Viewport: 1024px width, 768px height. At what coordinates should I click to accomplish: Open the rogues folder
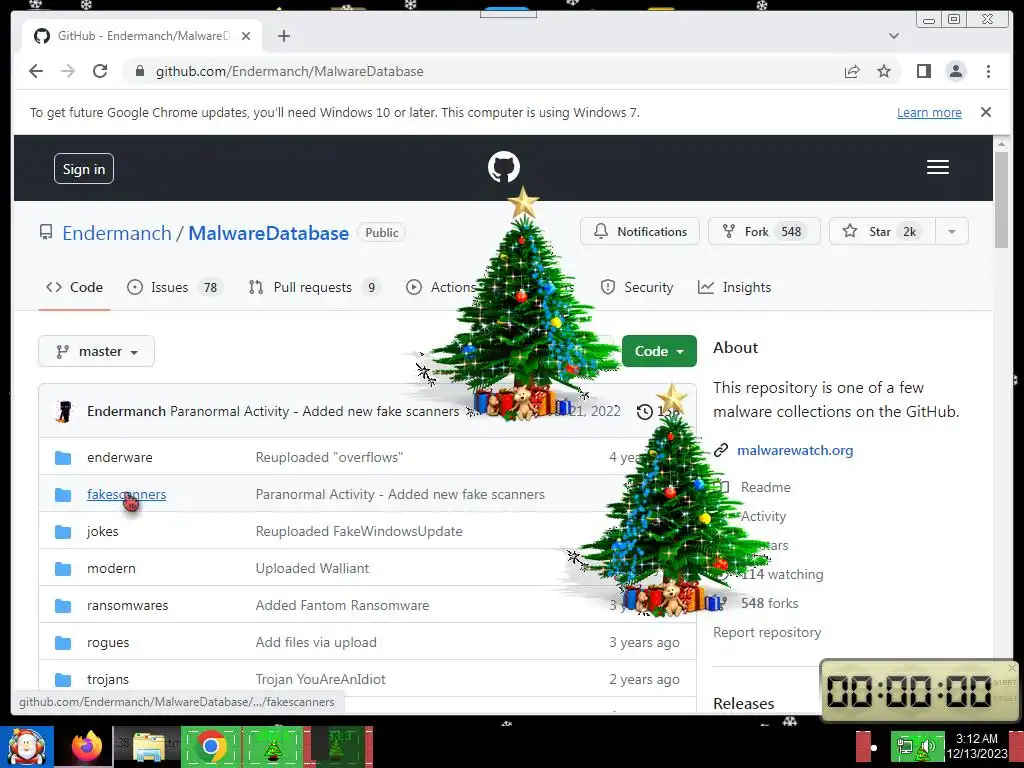(x=108, y=643)
